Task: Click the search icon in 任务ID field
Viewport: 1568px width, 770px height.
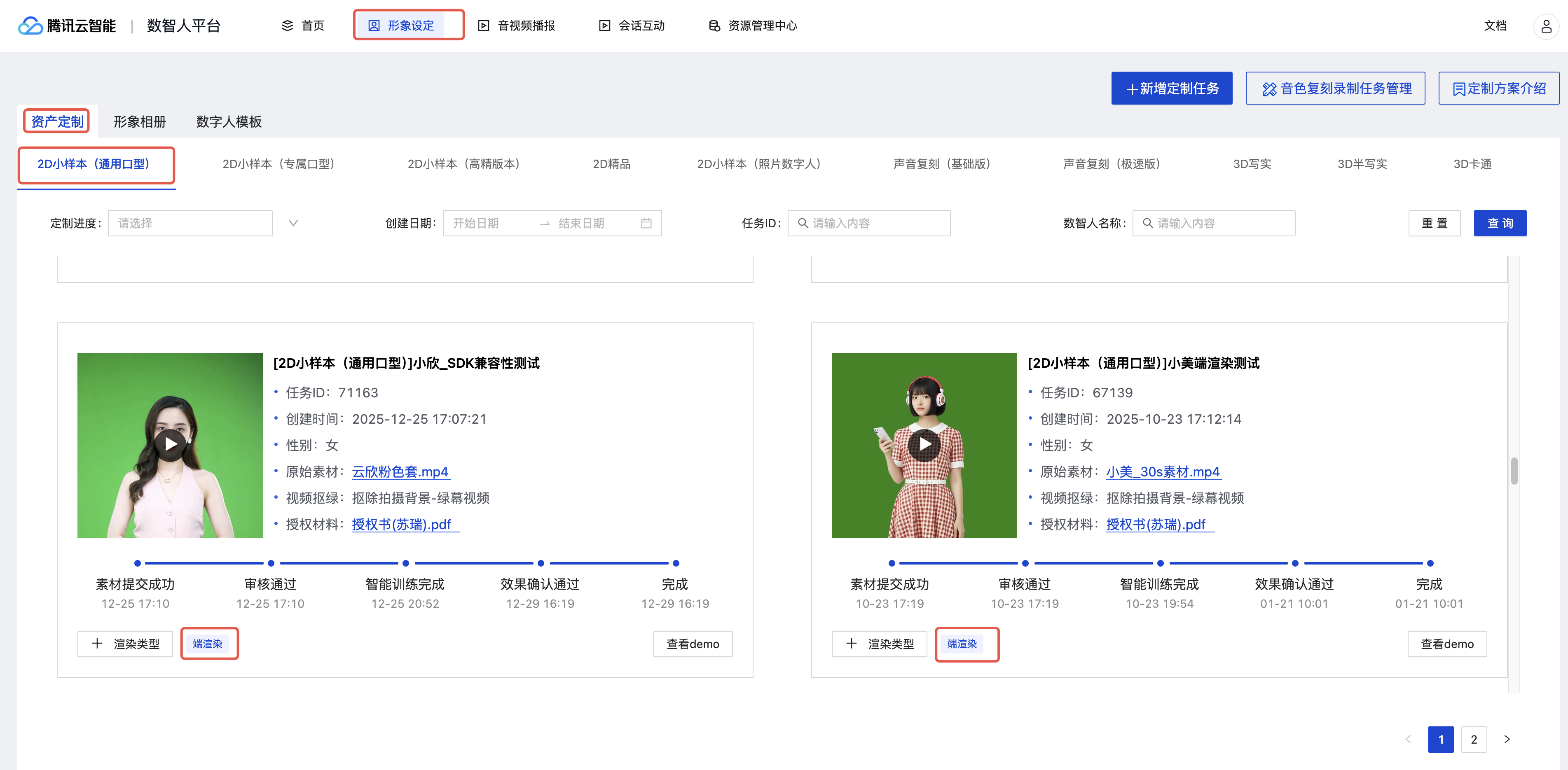Action: (803, 223)
